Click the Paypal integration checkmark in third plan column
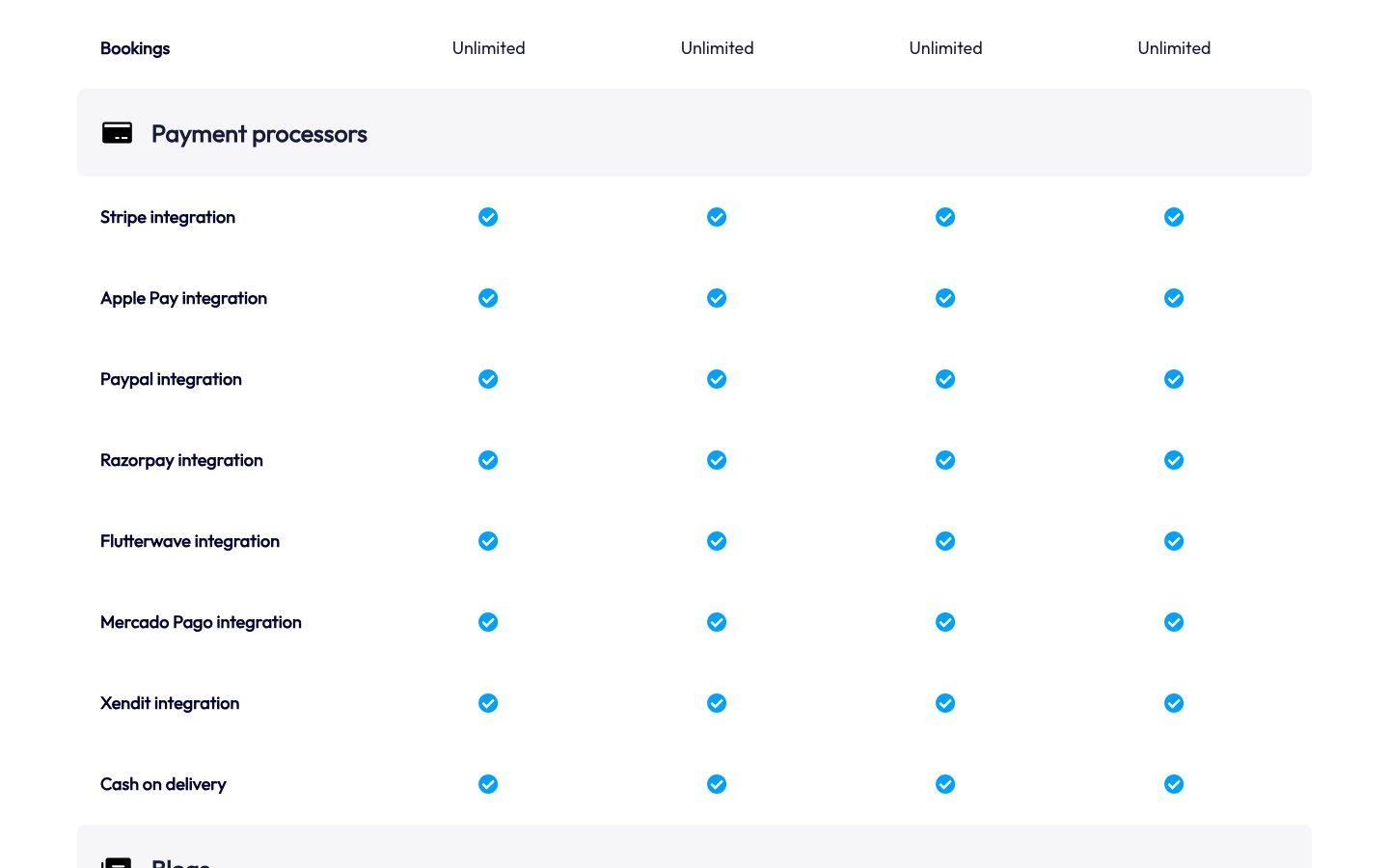This screenshot has width=1389, height=868. [945, 379]
